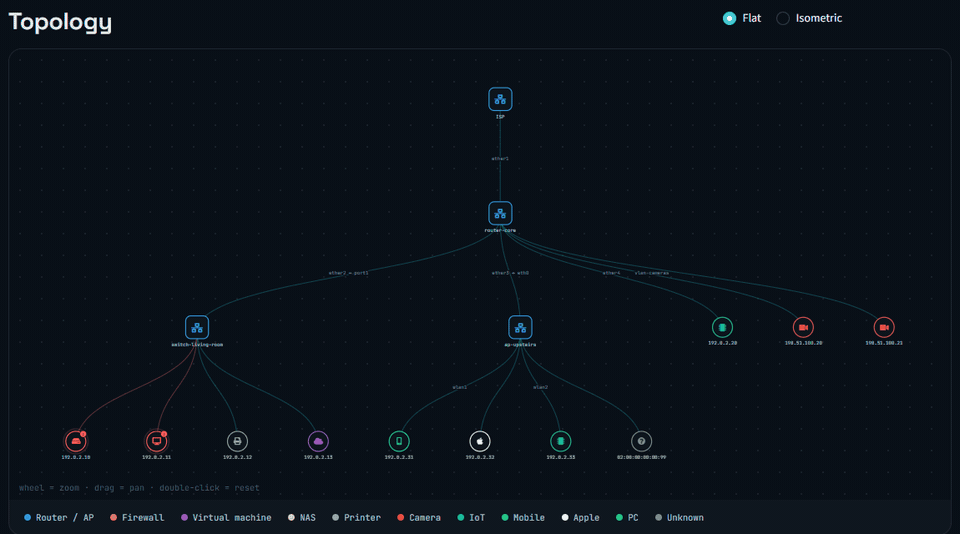Viewport: 960px width, 534px height.
Task: Click the IoT legend entry
Action: click(471, 517)
